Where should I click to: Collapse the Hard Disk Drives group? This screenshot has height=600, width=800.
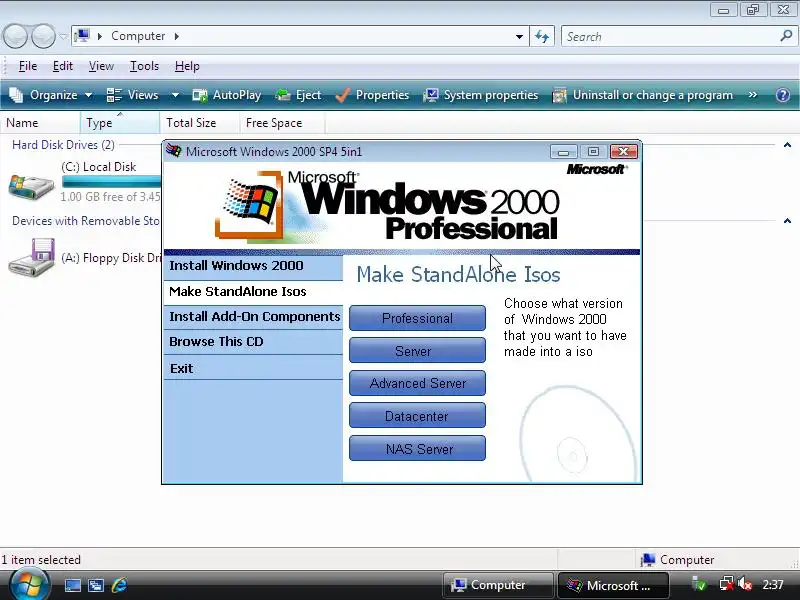[x=787, y=145]
